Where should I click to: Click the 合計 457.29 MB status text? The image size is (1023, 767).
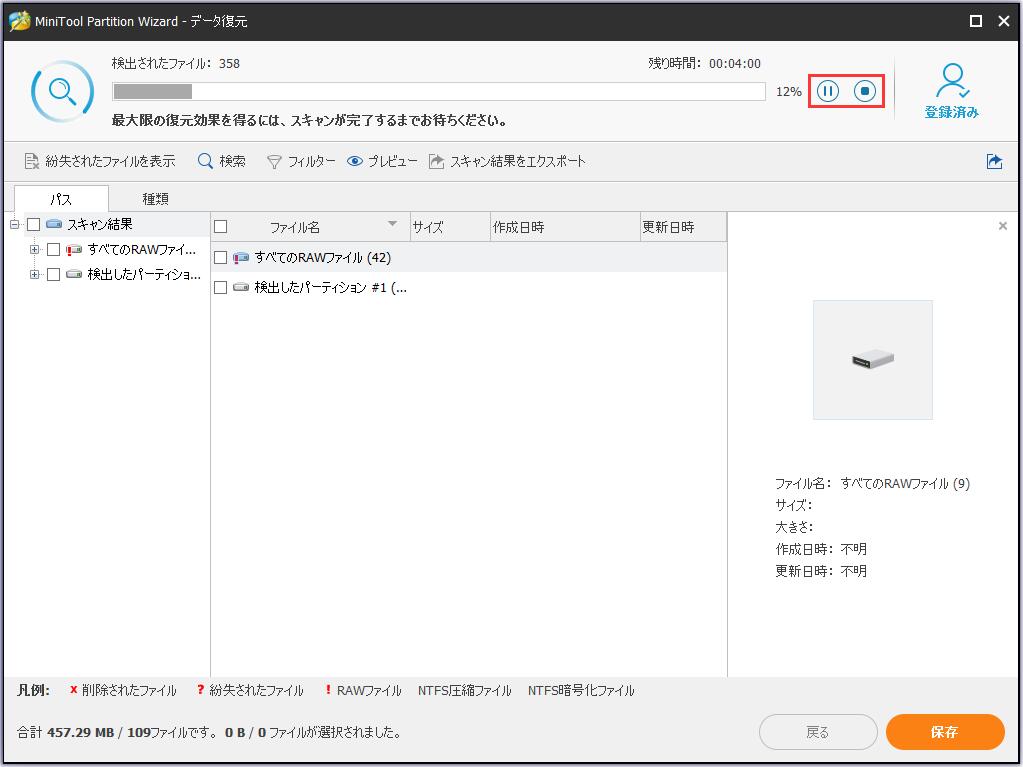(x=209, y=732)
